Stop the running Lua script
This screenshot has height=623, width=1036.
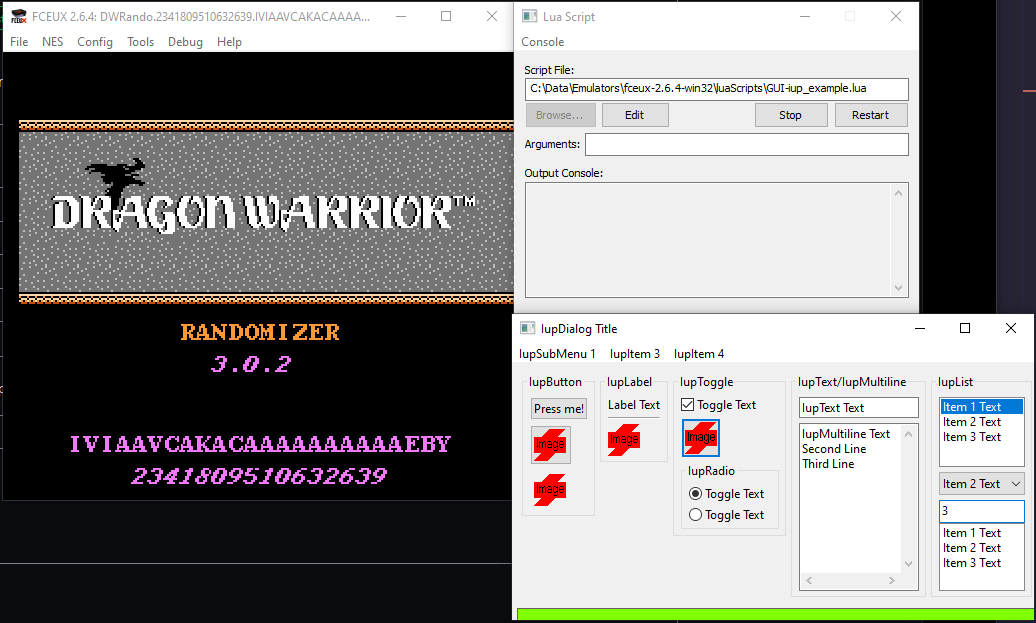(x=790, y=115)
